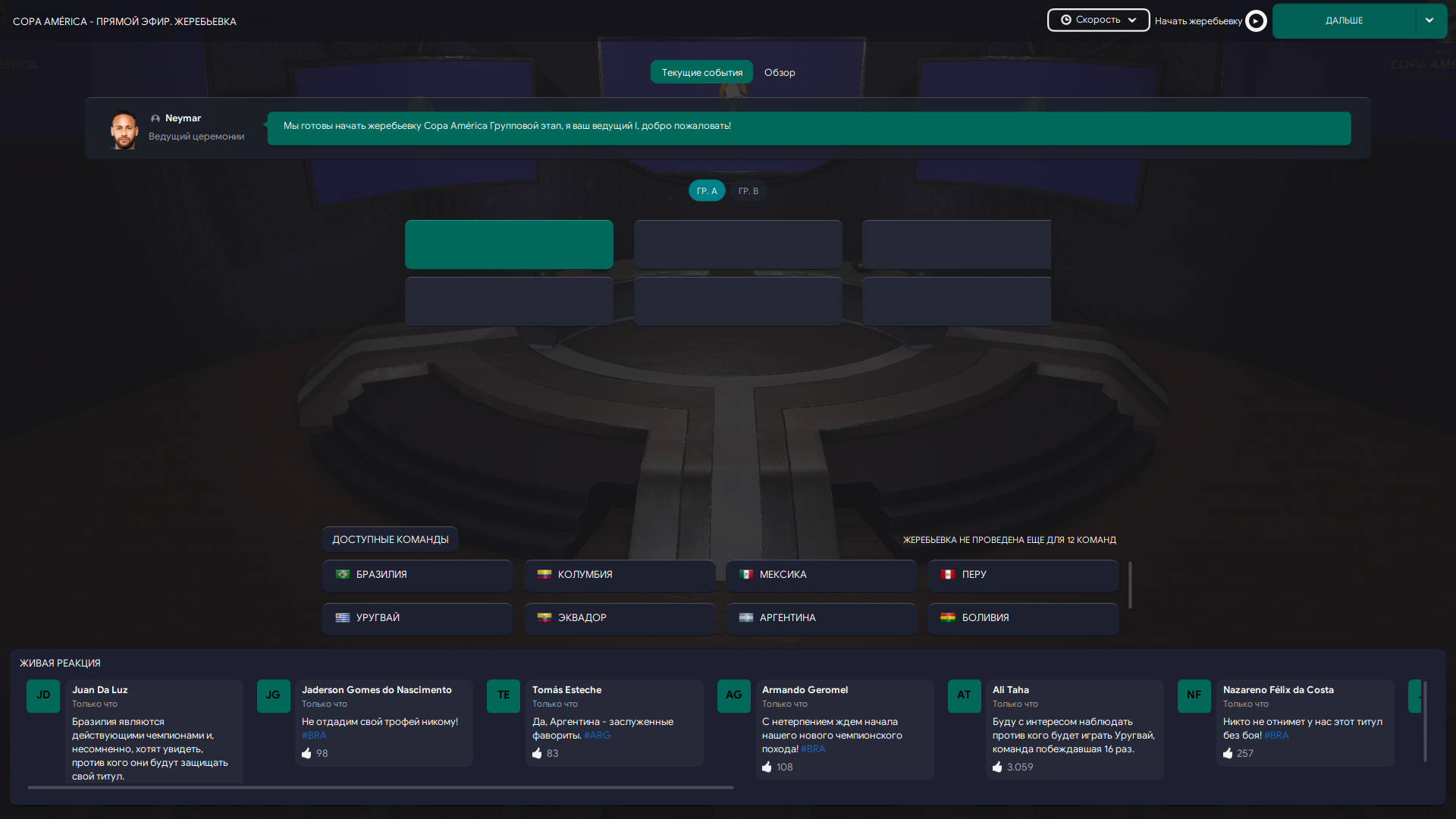
Task: Click Neymar's host portrait
Action: [x=124, y=130]
